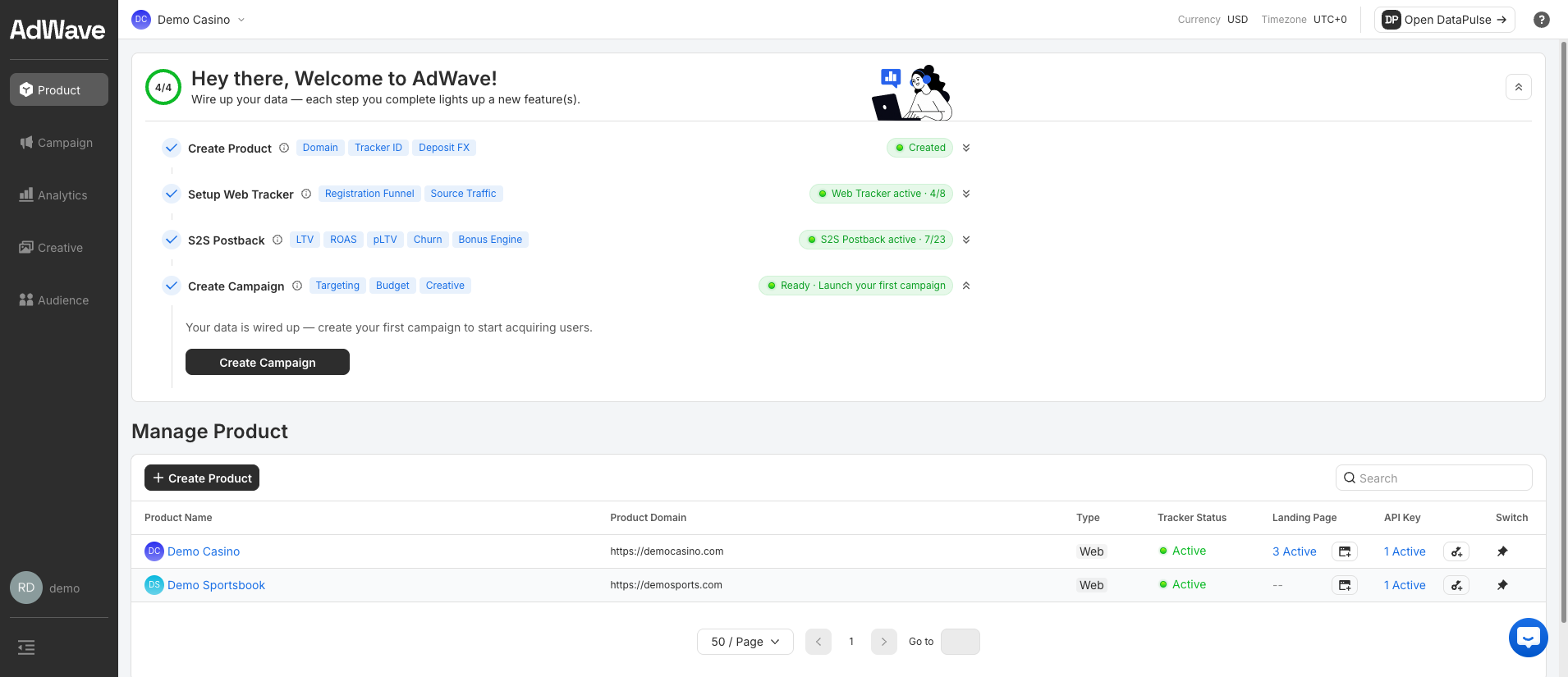Click the vertical page scrollbar
This screenshot has height=677, width=1568.
[x=1564, y=332]
